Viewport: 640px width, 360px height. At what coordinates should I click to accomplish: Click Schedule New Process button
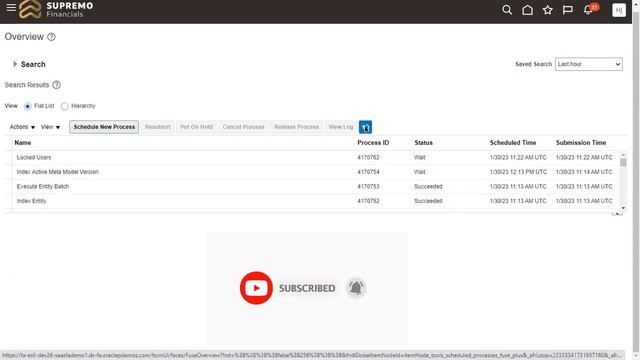point(104,127)
